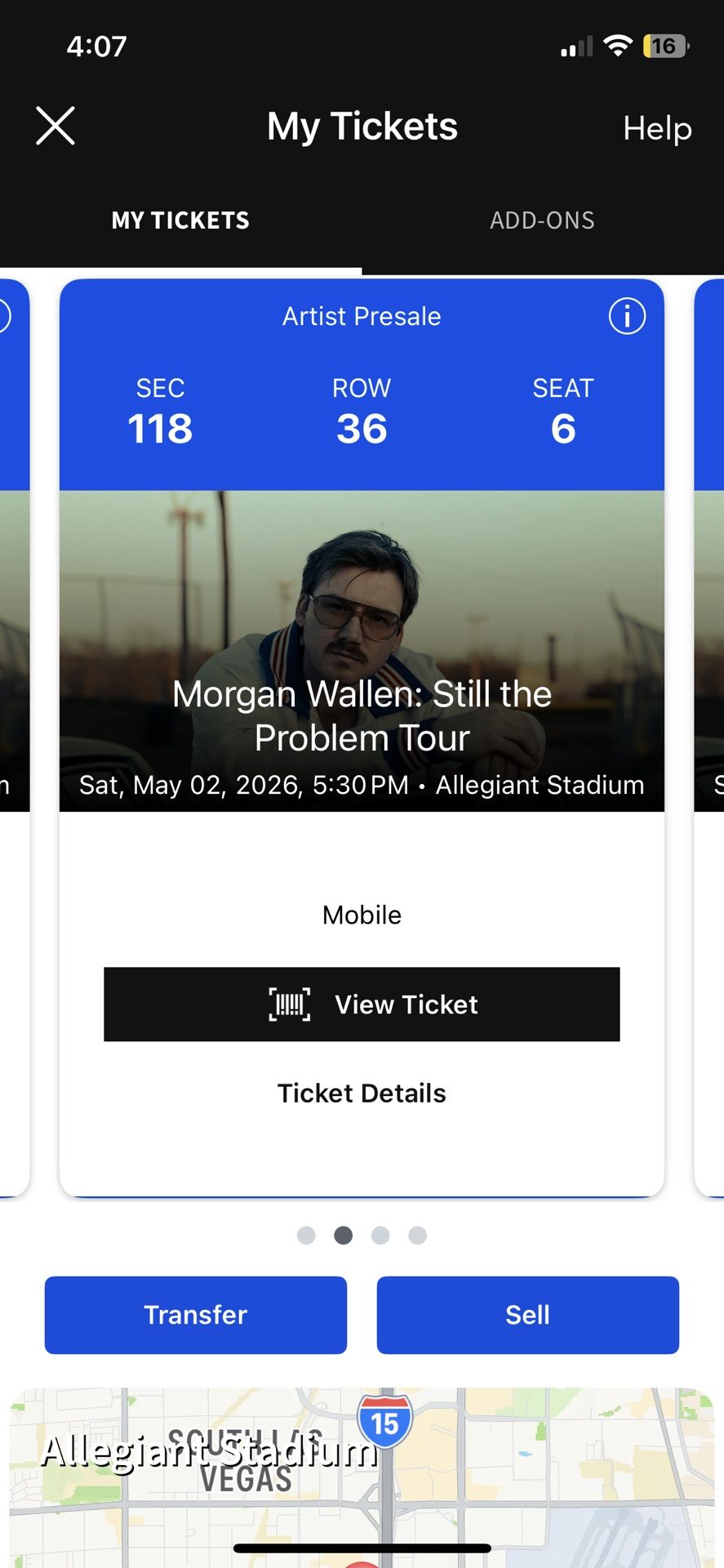Viewport: 724px width, 1568px height.
Task: Tap the next ticket card peeking at right
Action: pos(708,735)
